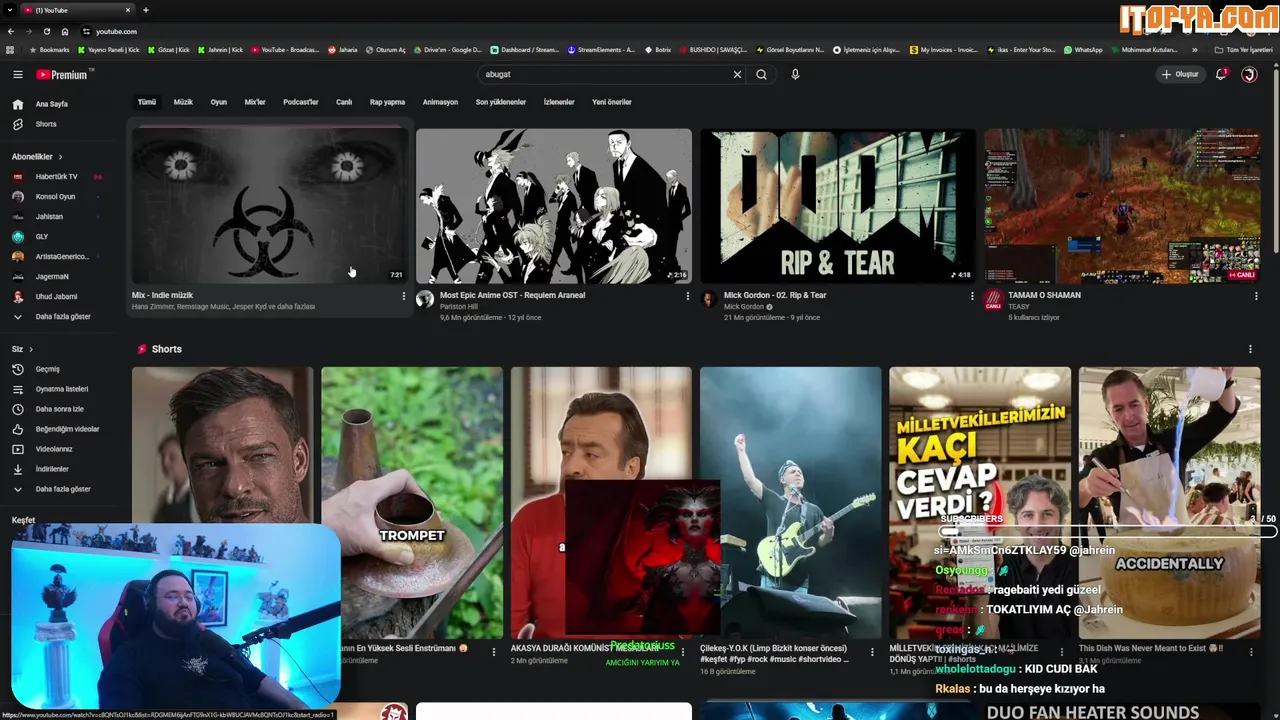This screenshot has height=720, width=1280.
Task: Open the Çilekeş Y.O.K guitar short
Action: tap(790, 502)
